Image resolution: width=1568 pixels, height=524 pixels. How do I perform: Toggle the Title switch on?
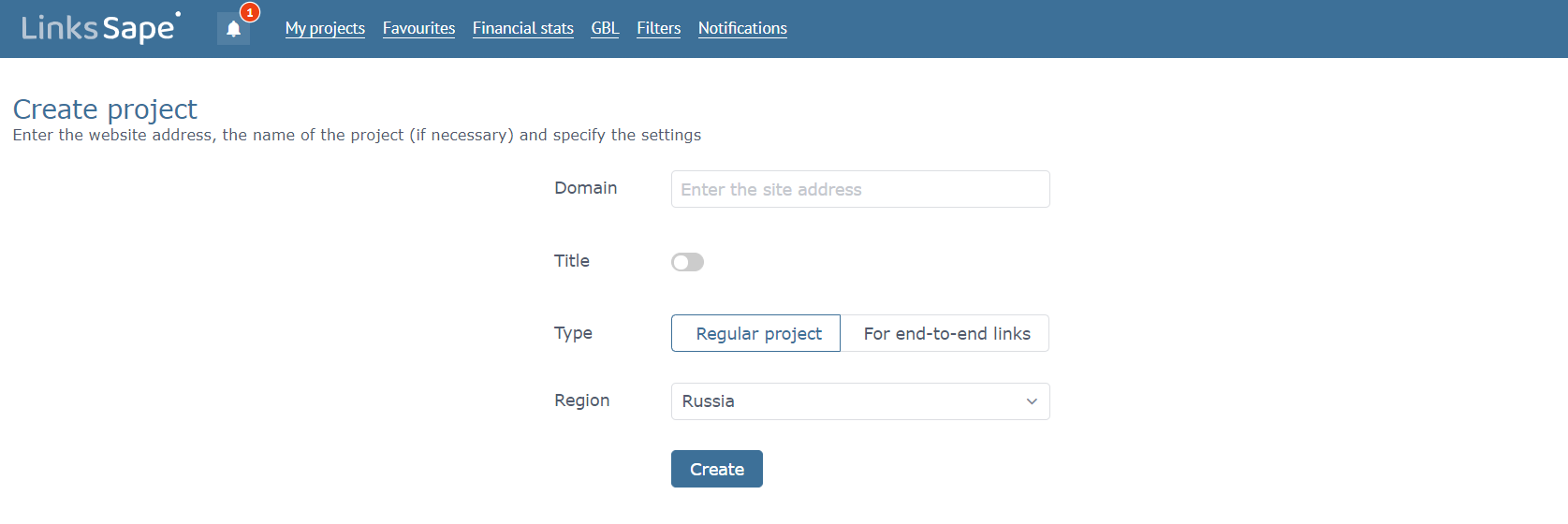(x=687, y=262)
